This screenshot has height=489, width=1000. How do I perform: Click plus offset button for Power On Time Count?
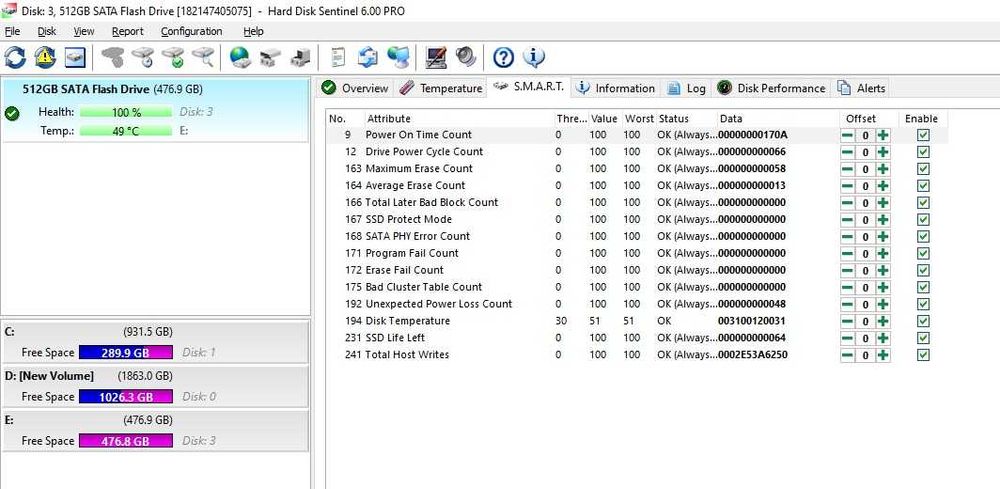coord(883,135)
